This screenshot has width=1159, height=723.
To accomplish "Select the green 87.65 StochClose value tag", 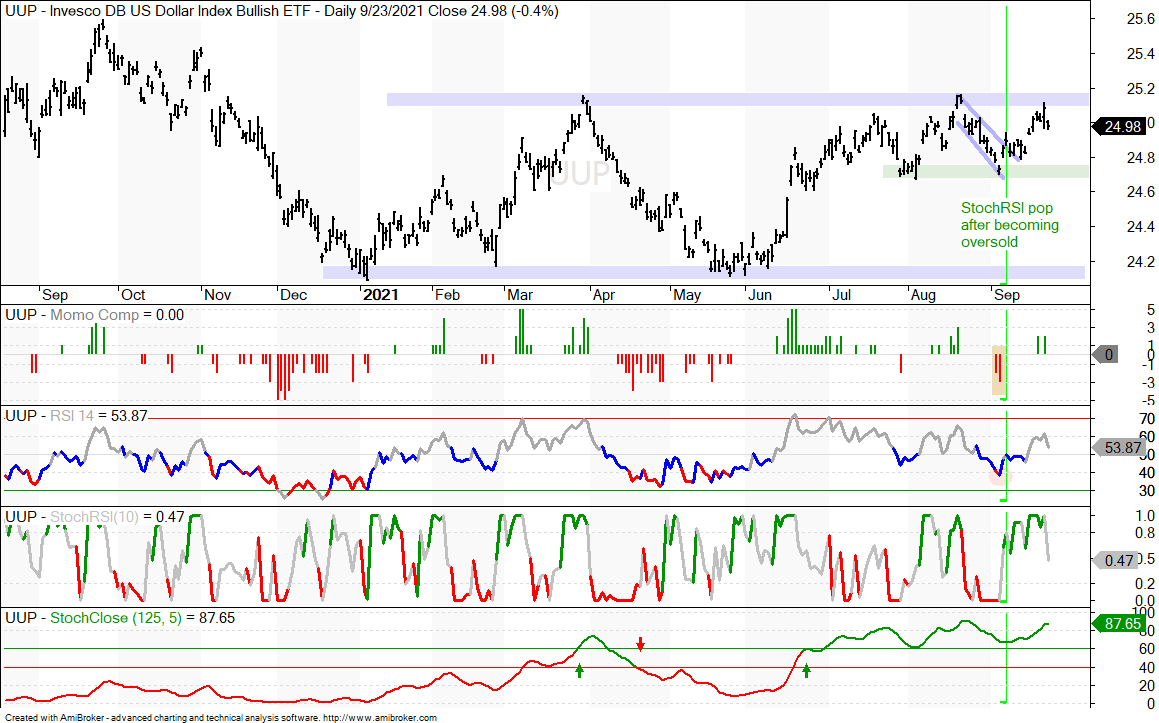I will coord(1121,624).
